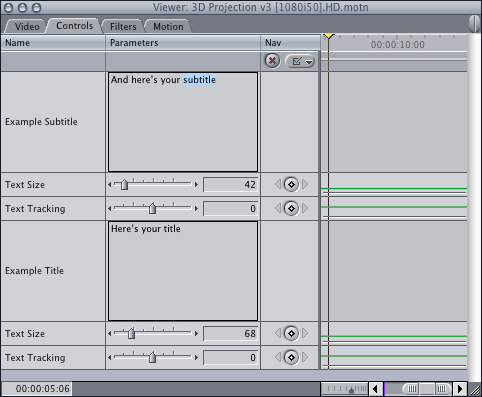Click the timeline zoom control with tick marks
The image size is (482, 397).
point(345,389)
